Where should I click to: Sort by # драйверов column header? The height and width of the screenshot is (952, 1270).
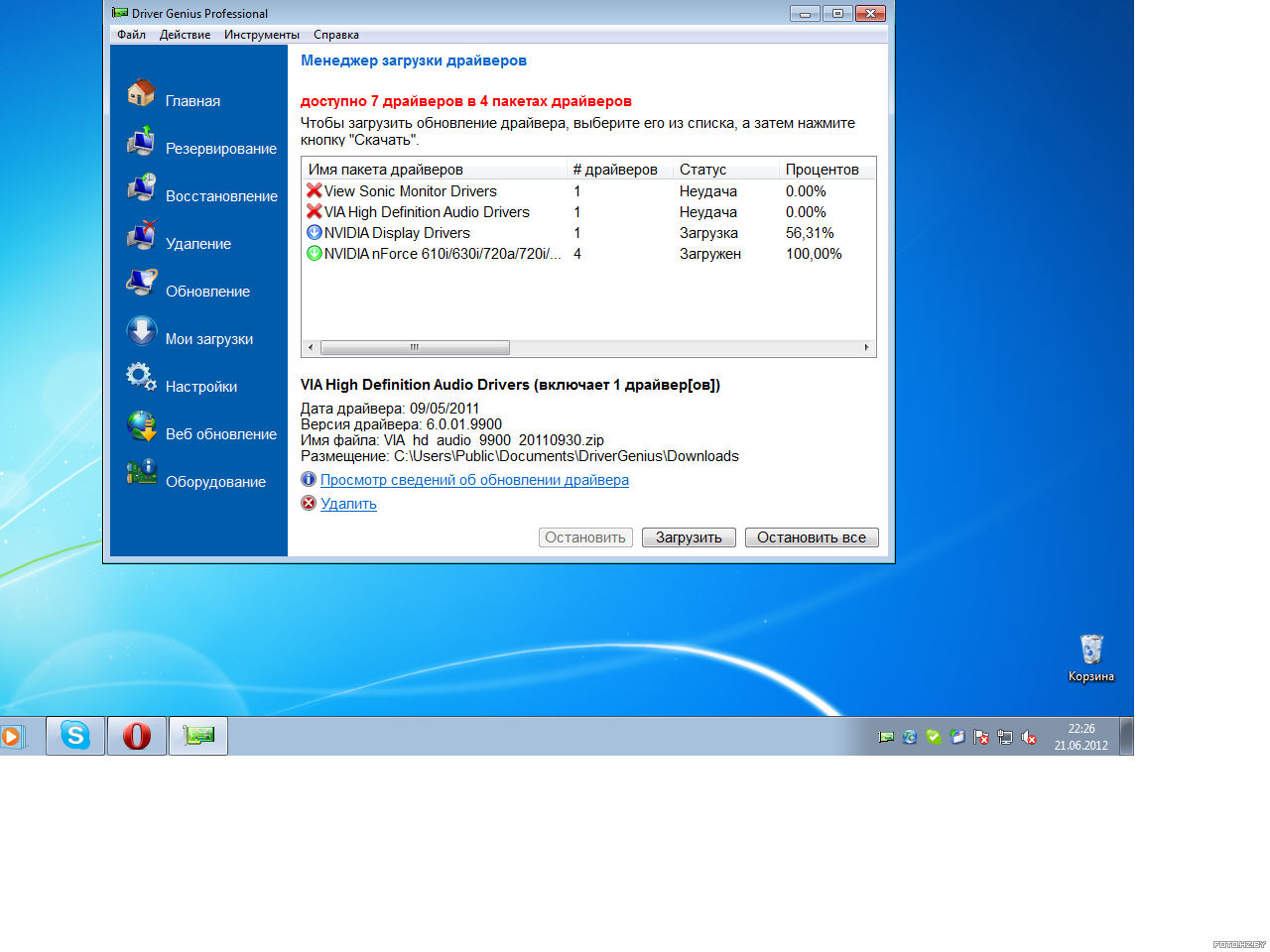619,169
